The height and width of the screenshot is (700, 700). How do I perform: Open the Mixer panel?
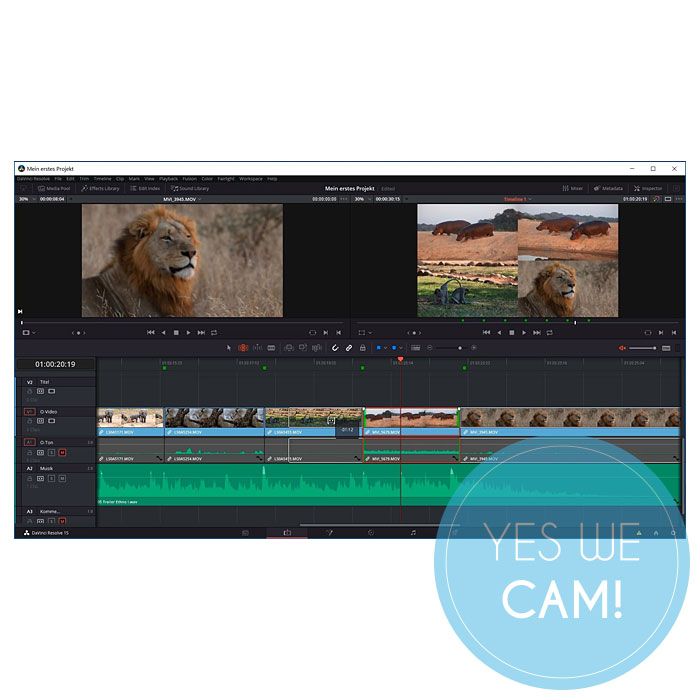tap(573, 188)
